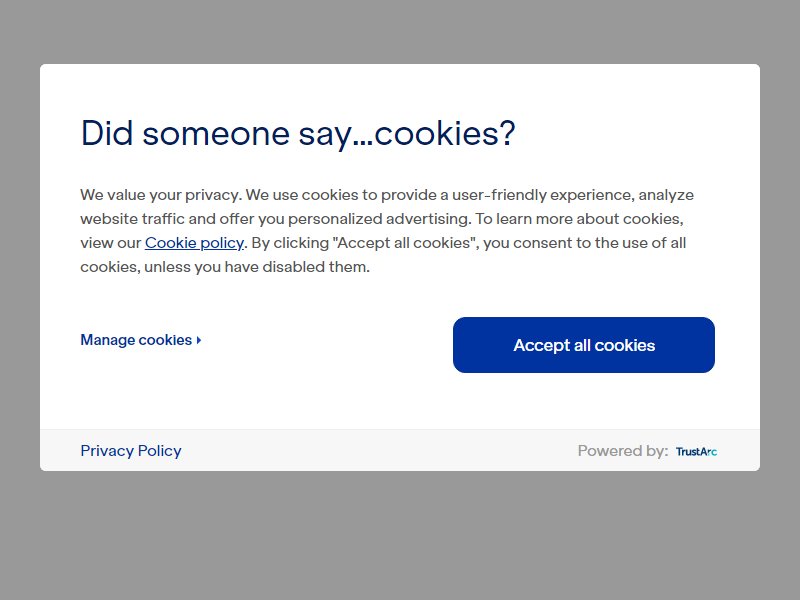Click the TrustArc logo in the footer

pyautogui.click(x=696, y=452)
